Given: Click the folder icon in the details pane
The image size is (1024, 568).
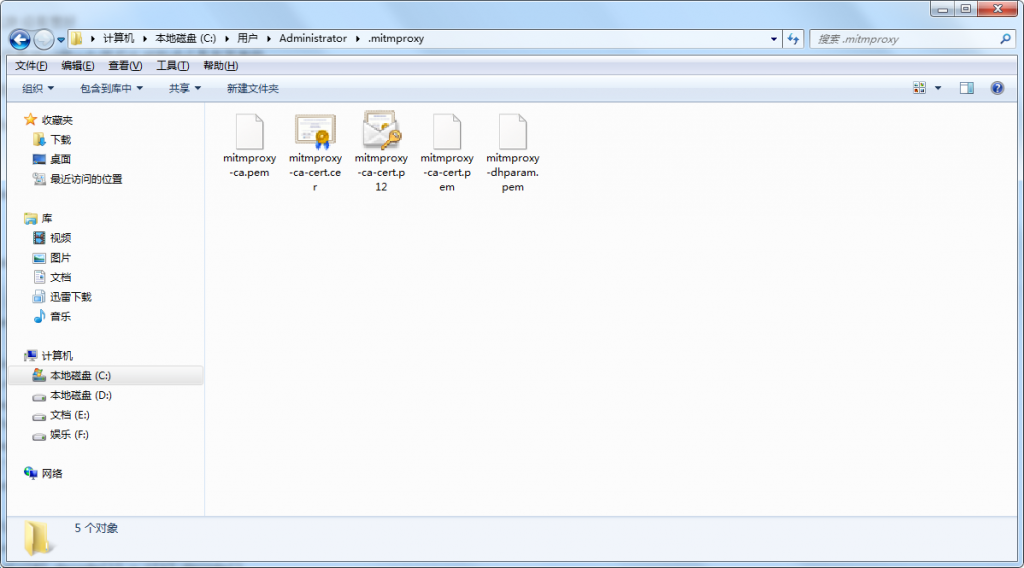Looking at the screenshot, I should tap(37, 538).
